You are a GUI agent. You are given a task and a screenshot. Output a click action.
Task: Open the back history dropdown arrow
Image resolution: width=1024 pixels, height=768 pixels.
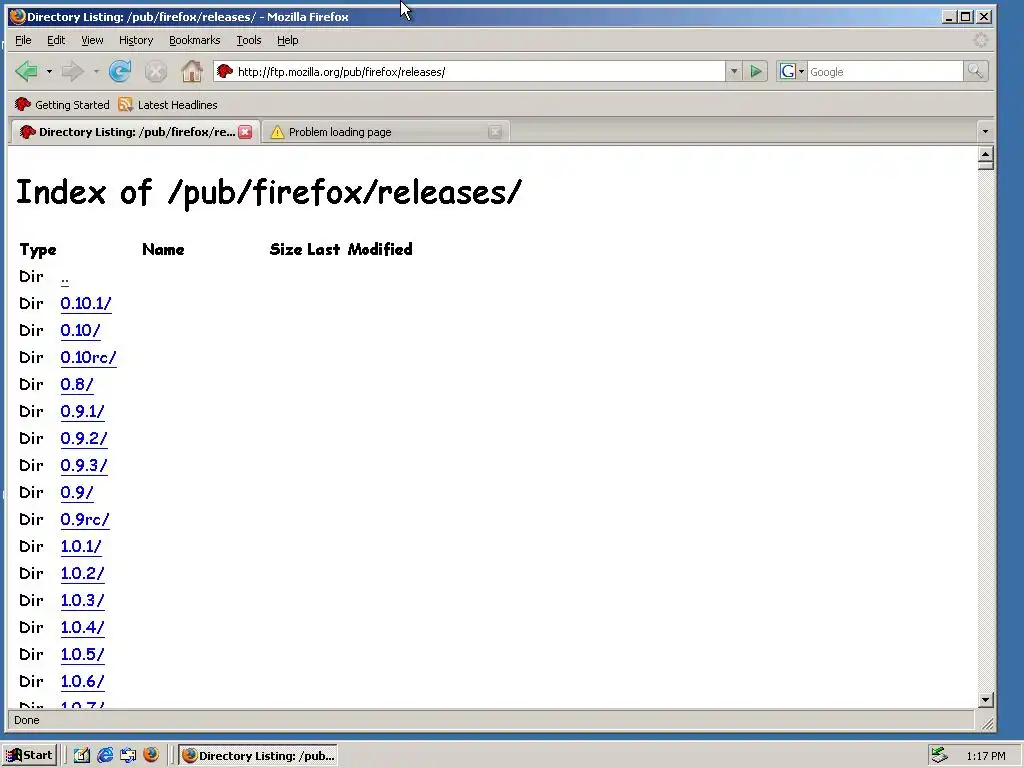point(49,72)
